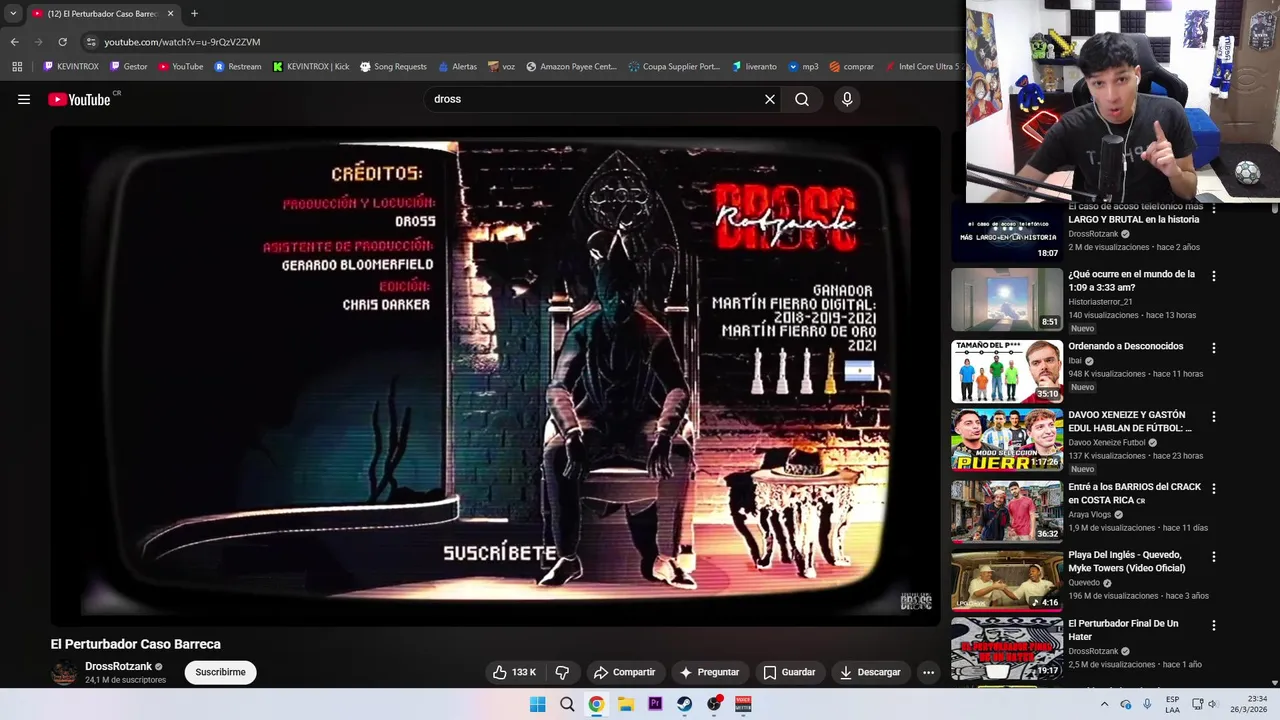Open options for Davoo Xeneize video
Image resolution: width=1280 pixels, height=720 pixels.
(x=1214, y=417)
